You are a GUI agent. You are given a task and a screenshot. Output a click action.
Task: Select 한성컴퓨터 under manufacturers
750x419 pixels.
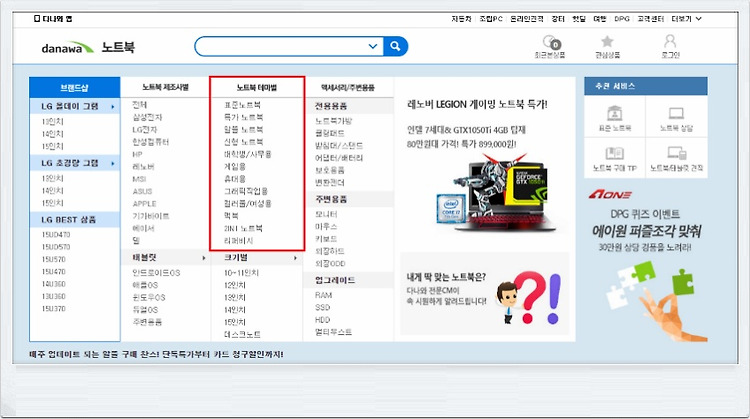pyautogui.click(x=151, y=142)
